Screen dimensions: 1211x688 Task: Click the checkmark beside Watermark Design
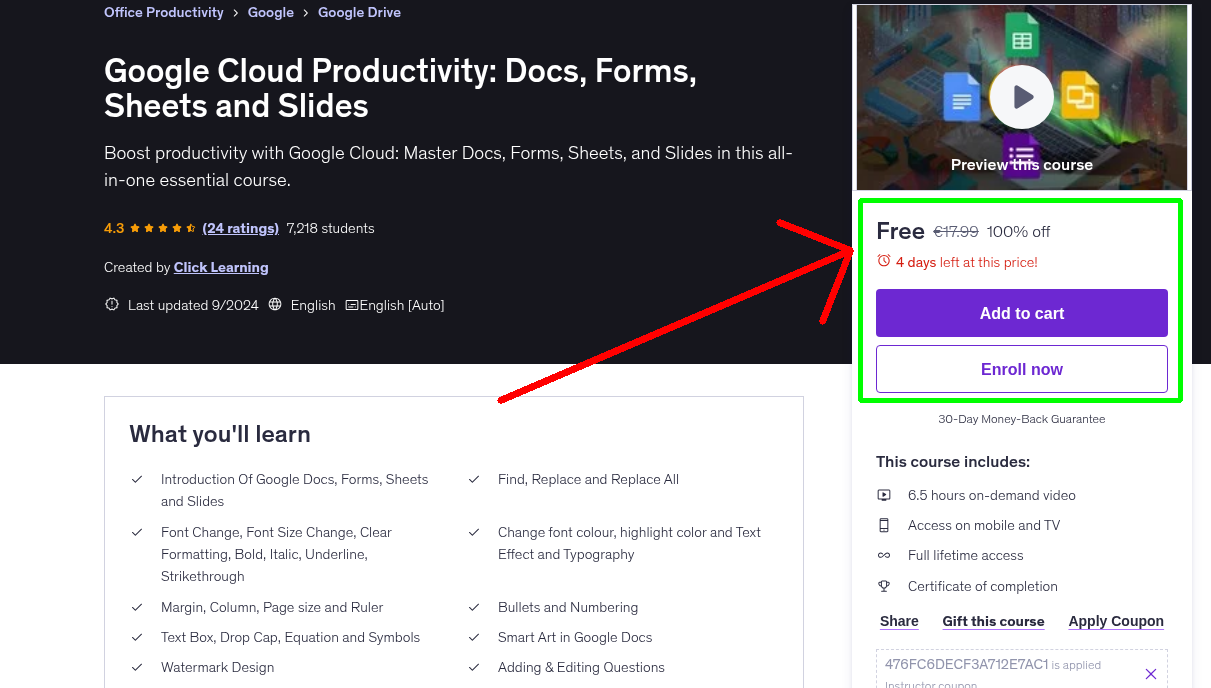click(138, 667)
